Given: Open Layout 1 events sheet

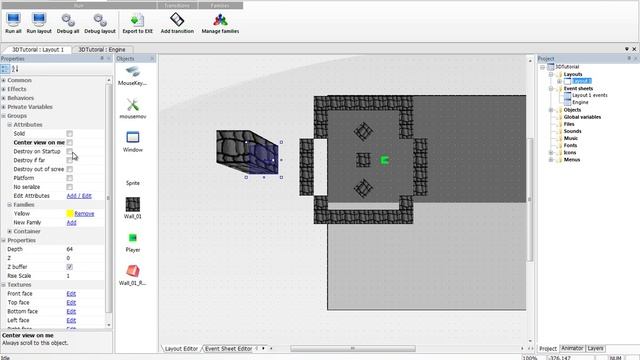Looking at the screenshot, I should (x=589, y=95).
